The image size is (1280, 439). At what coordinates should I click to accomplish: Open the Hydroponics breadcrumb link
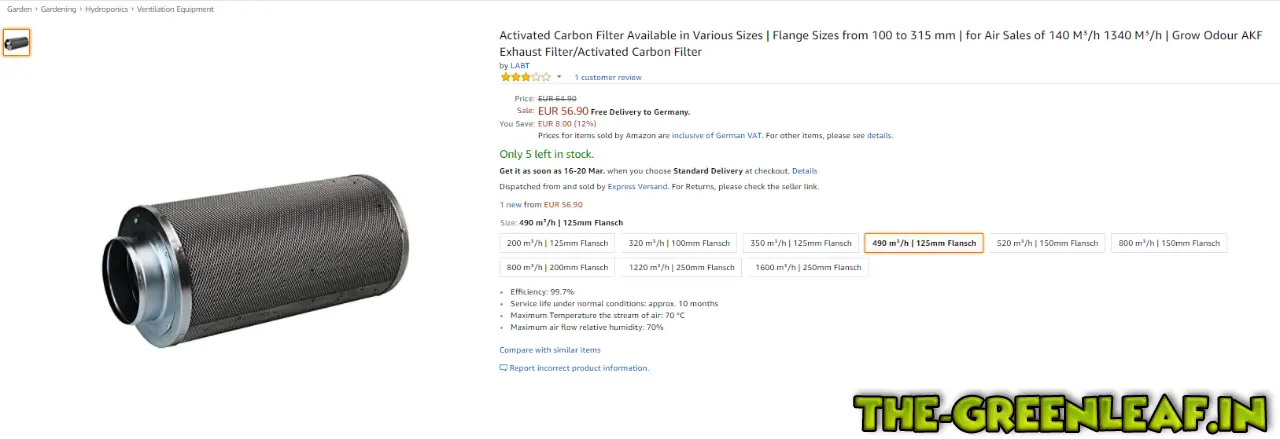pyautogui.click(x=106, y=9)
